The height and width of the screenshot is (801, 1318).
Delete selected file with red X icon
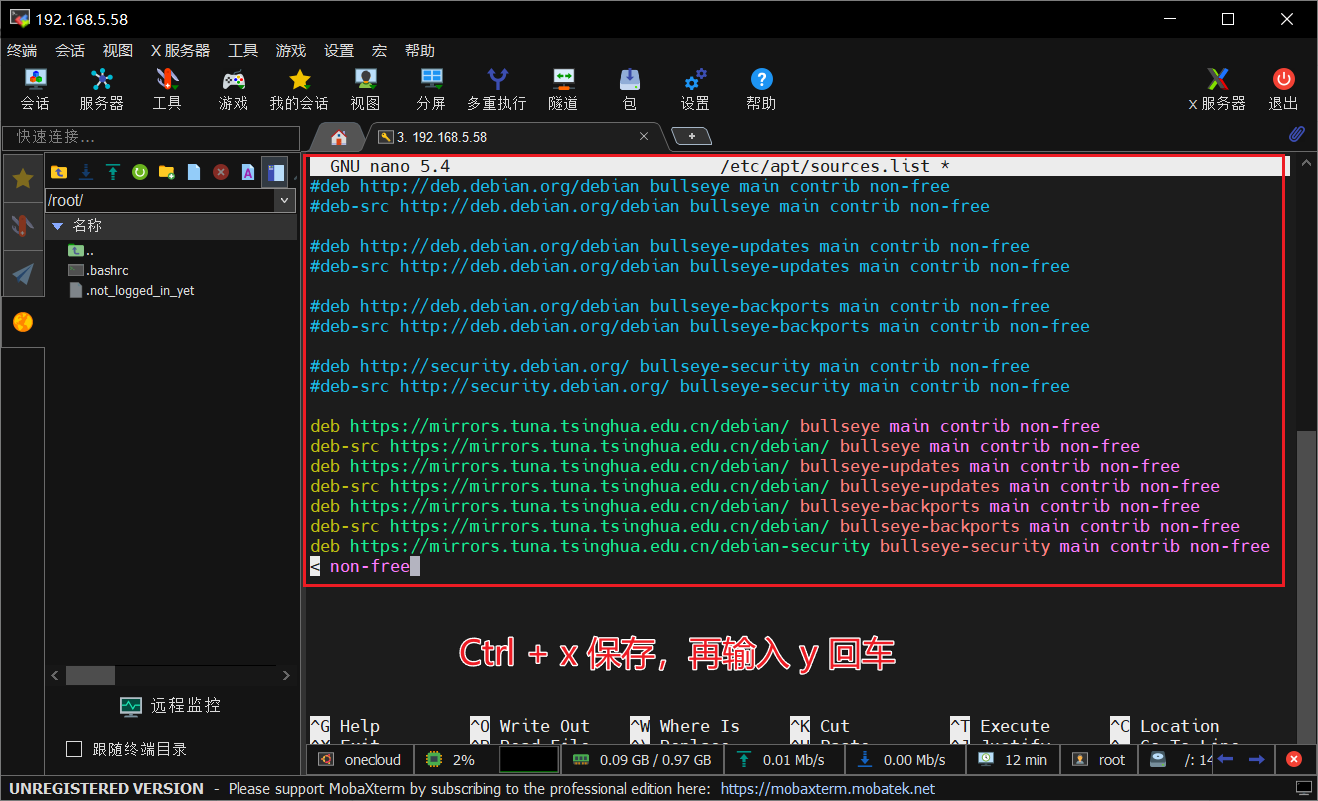[221, 172]
